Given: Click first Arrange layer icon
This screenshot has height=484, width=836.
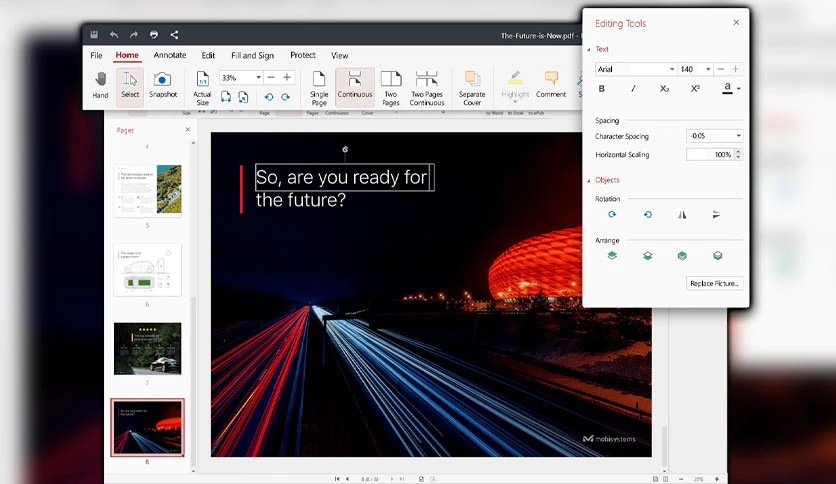Looking at the screenshot, I should [612, 255].
